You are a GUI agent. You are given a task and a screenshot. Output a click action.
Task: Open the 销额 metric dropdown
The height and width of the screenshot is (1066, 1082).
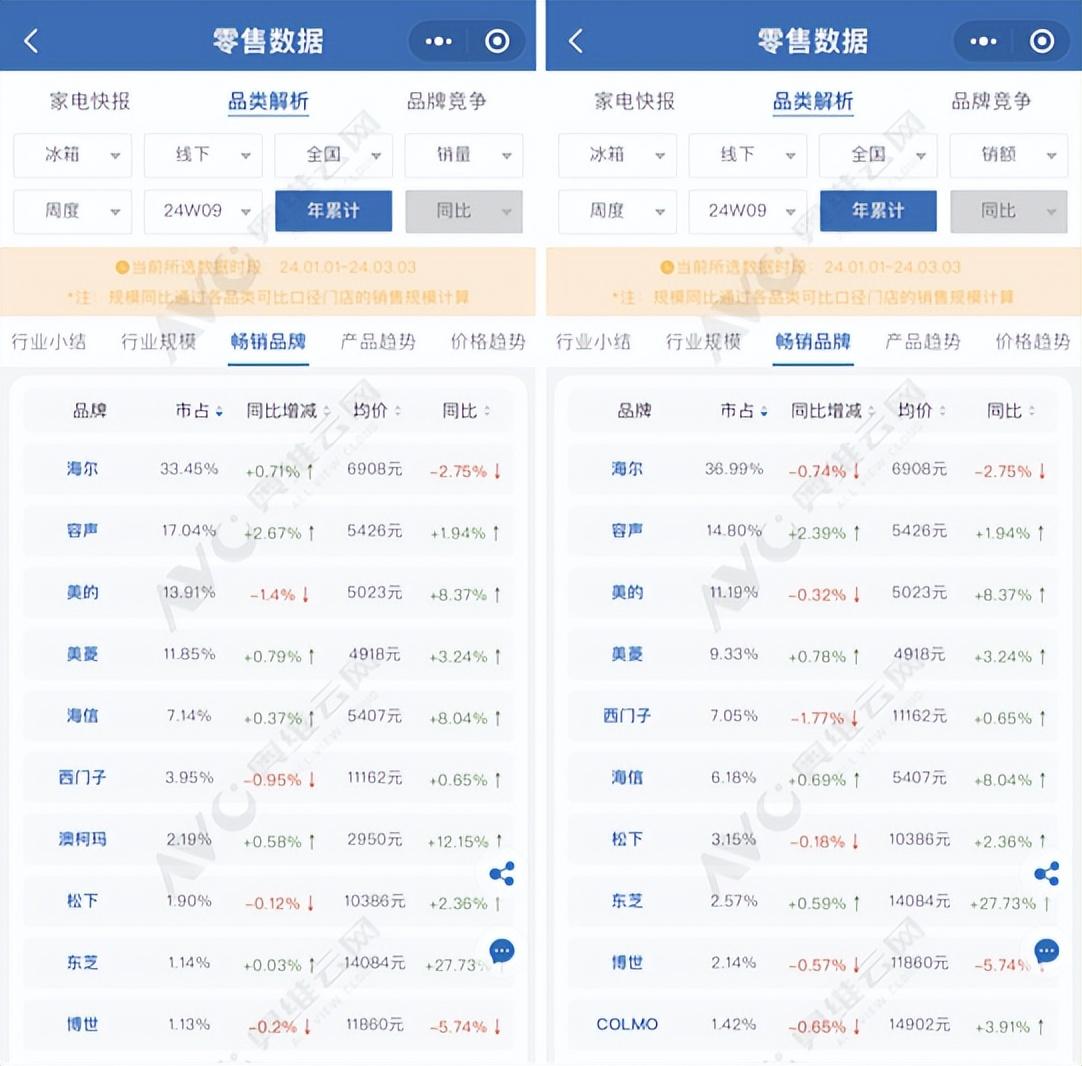click(1008, 156)
